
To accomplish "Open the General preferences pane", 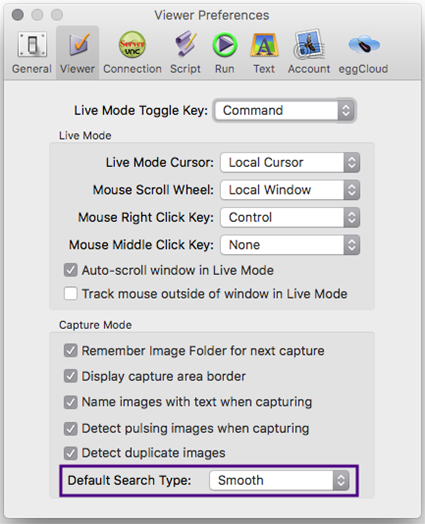I will pos(32,52).
